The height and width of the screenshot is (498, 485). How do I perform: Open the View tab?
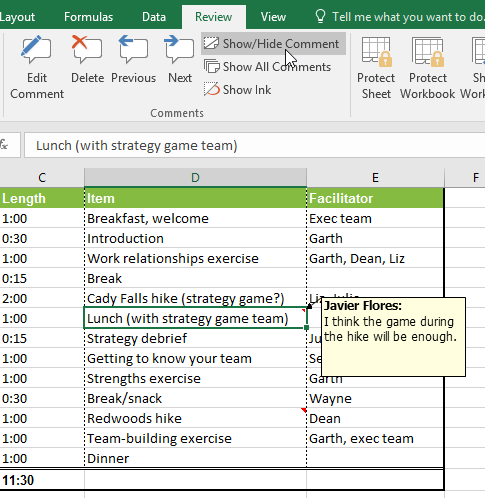(x=273, y=17)
